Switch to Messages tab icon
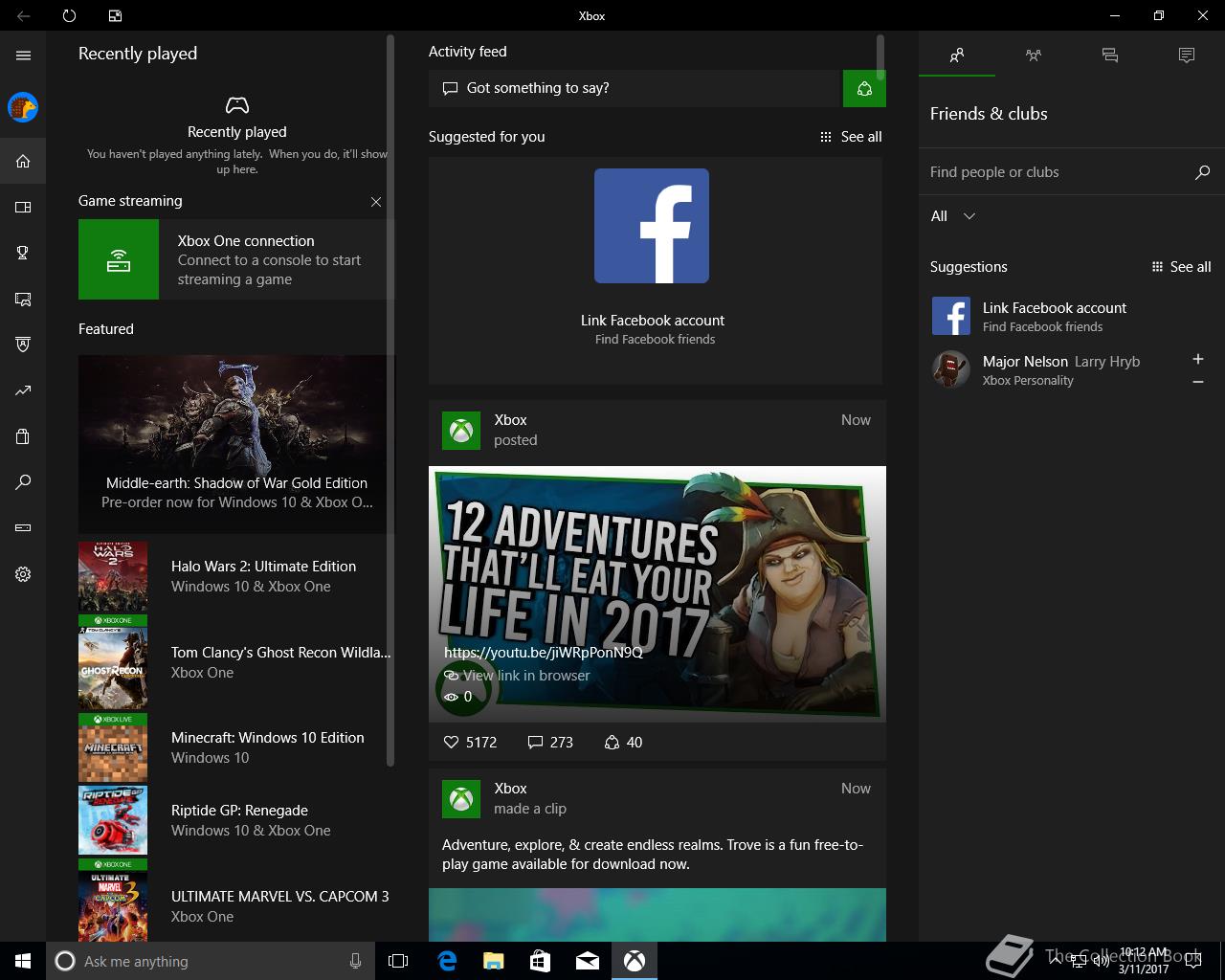Viewport: 1225px width, 980px height. click(1110, 56)
